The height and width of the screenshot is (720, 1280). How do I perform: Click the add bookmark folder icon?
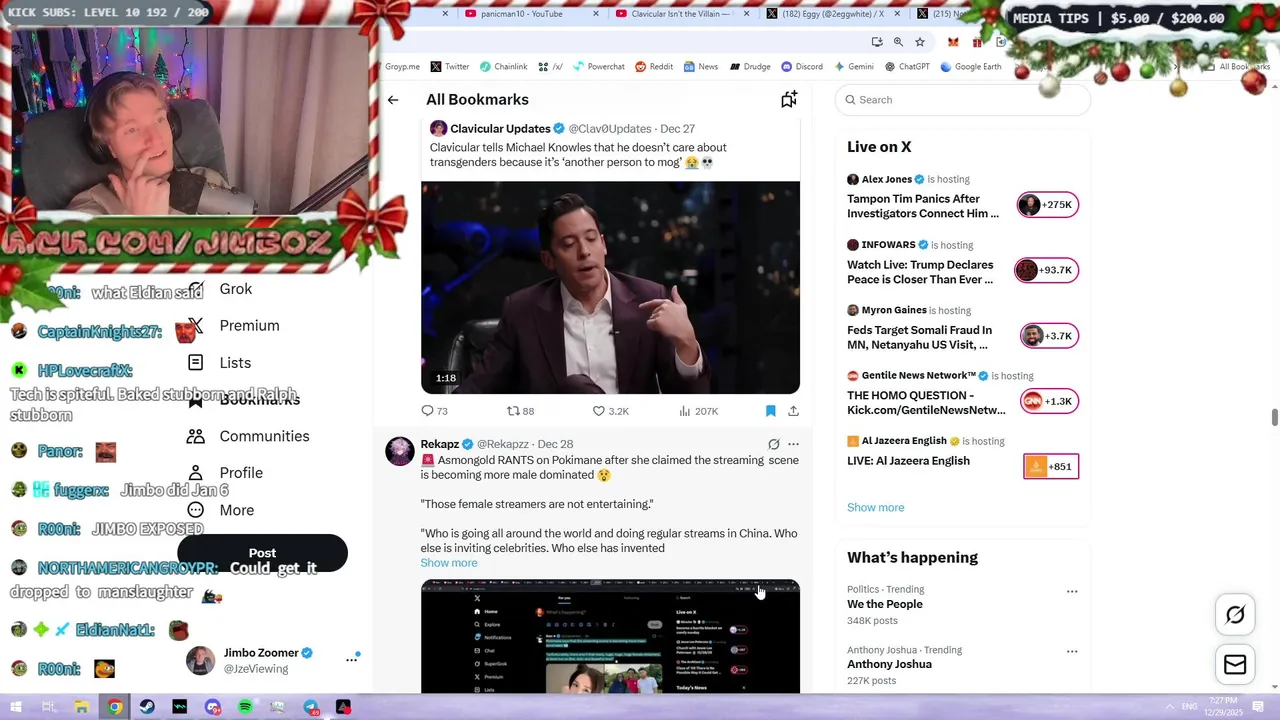point(789,99)
